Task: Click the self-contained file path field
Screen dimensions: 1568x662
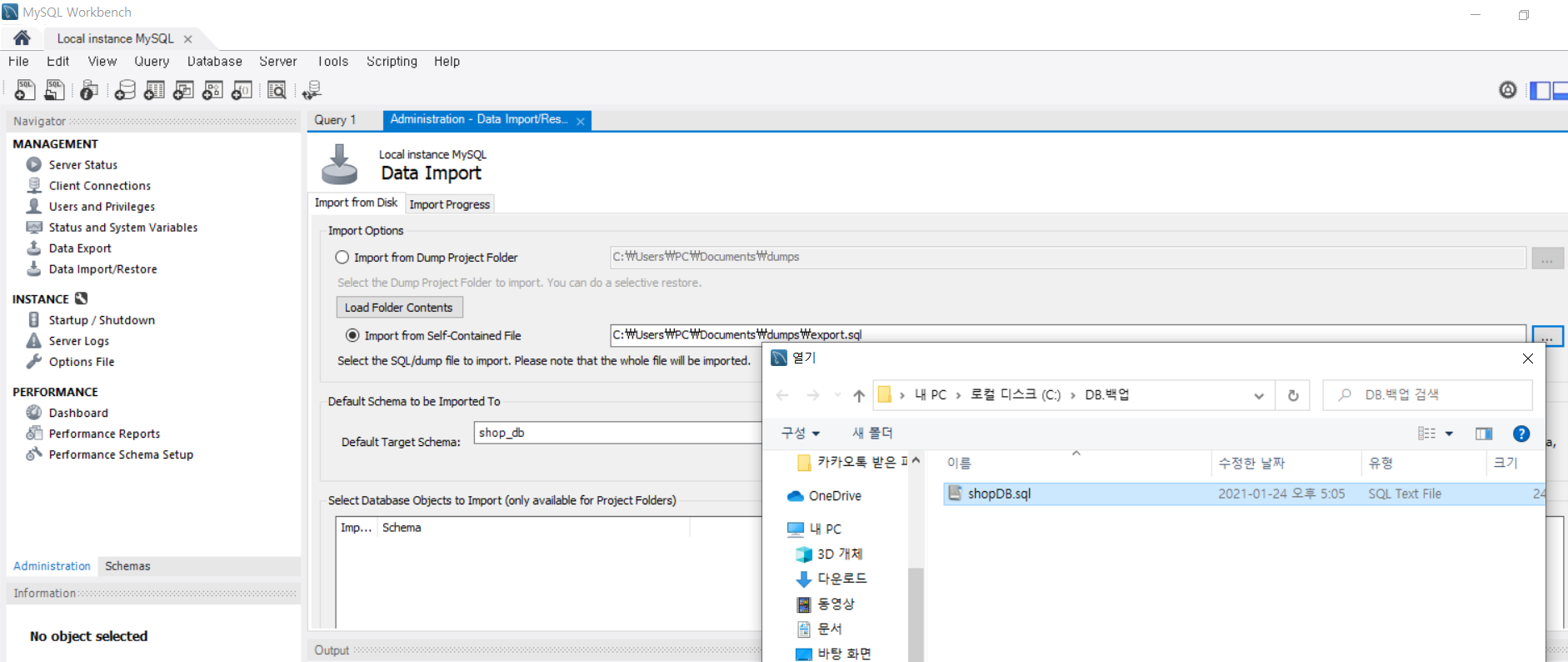Action: [x=1068, y=335]
